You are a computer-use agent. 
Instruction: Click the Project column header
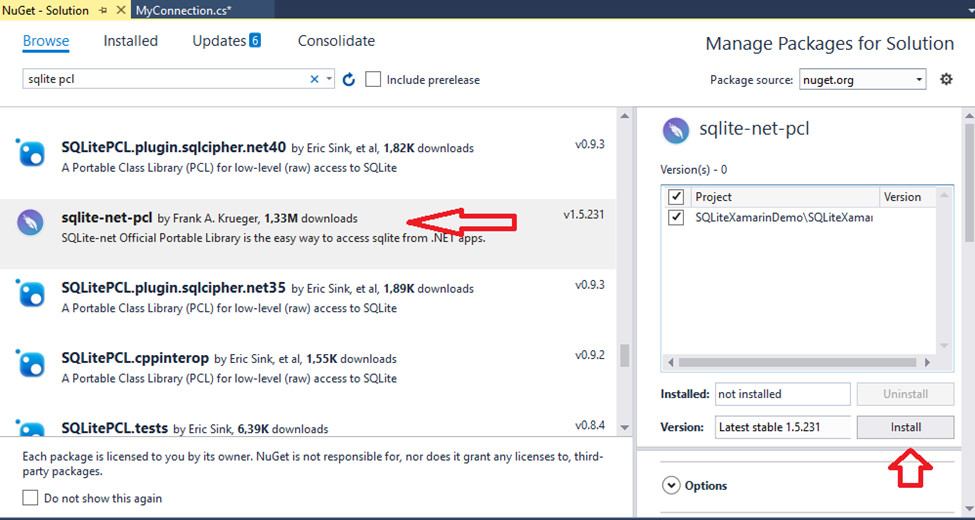point(785,197)
